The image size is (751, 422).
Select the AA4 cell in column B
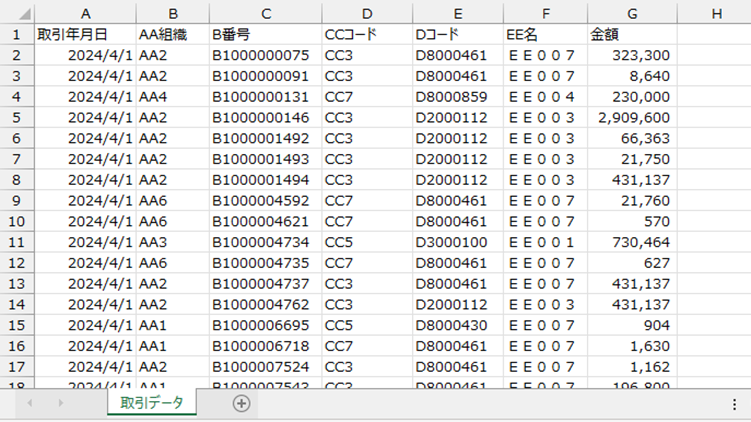point(172,97)
